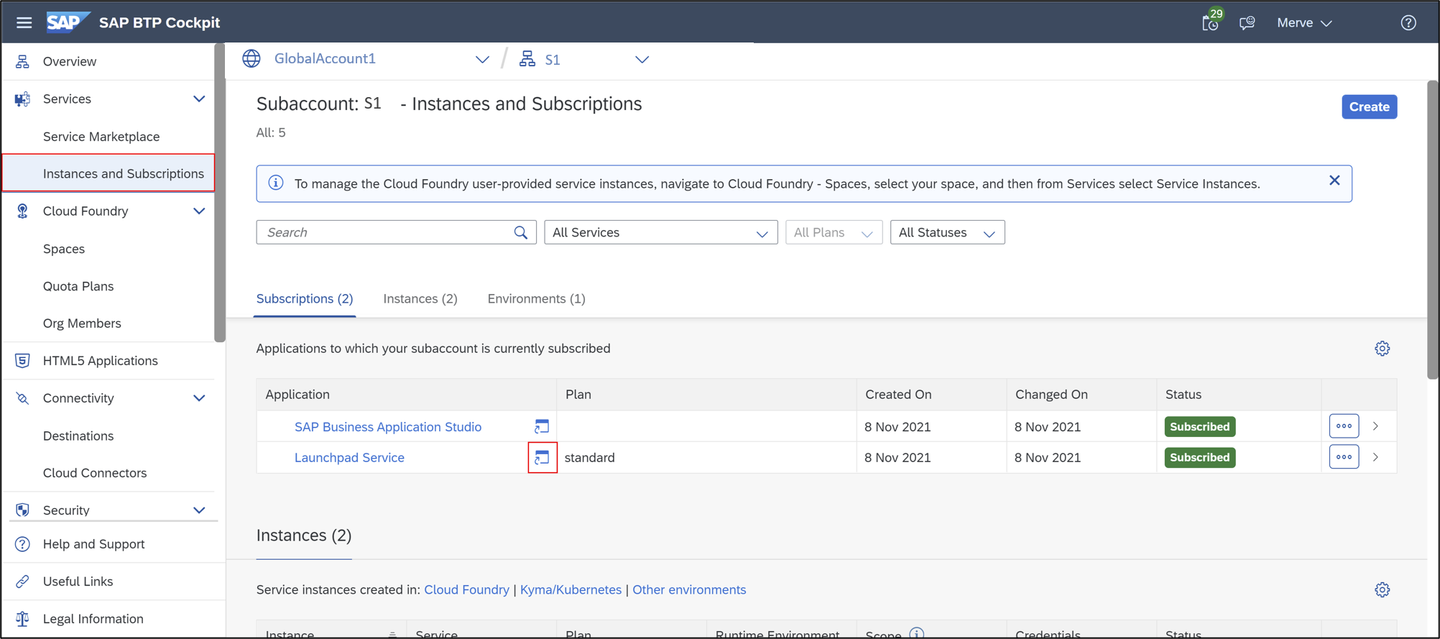This screenshot has width=1440, height=639.
Task: Open details chevron for SAP Business Application Studio row
Action: coord(1376,427)
